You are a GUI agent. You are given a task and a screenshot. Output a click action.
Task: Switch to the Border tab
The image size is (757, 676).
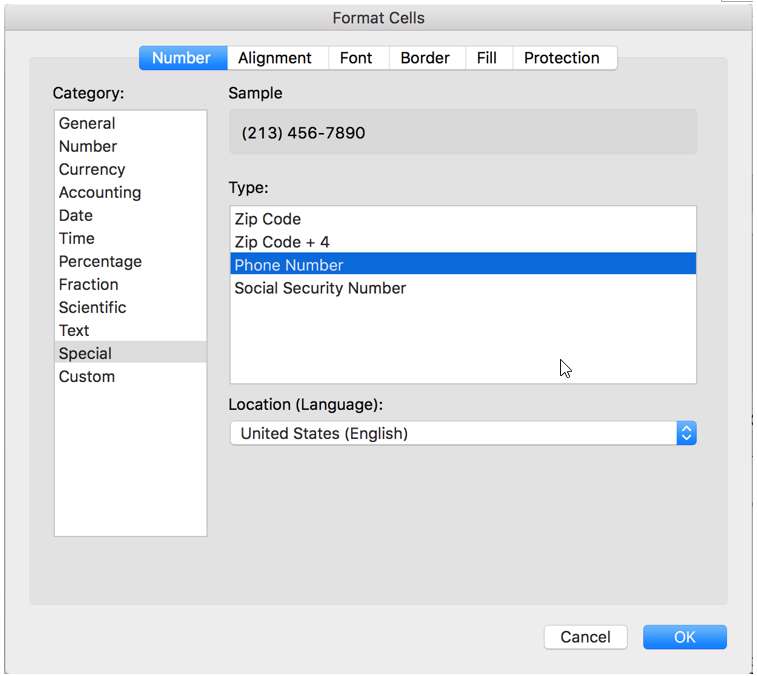pos(427,58)
